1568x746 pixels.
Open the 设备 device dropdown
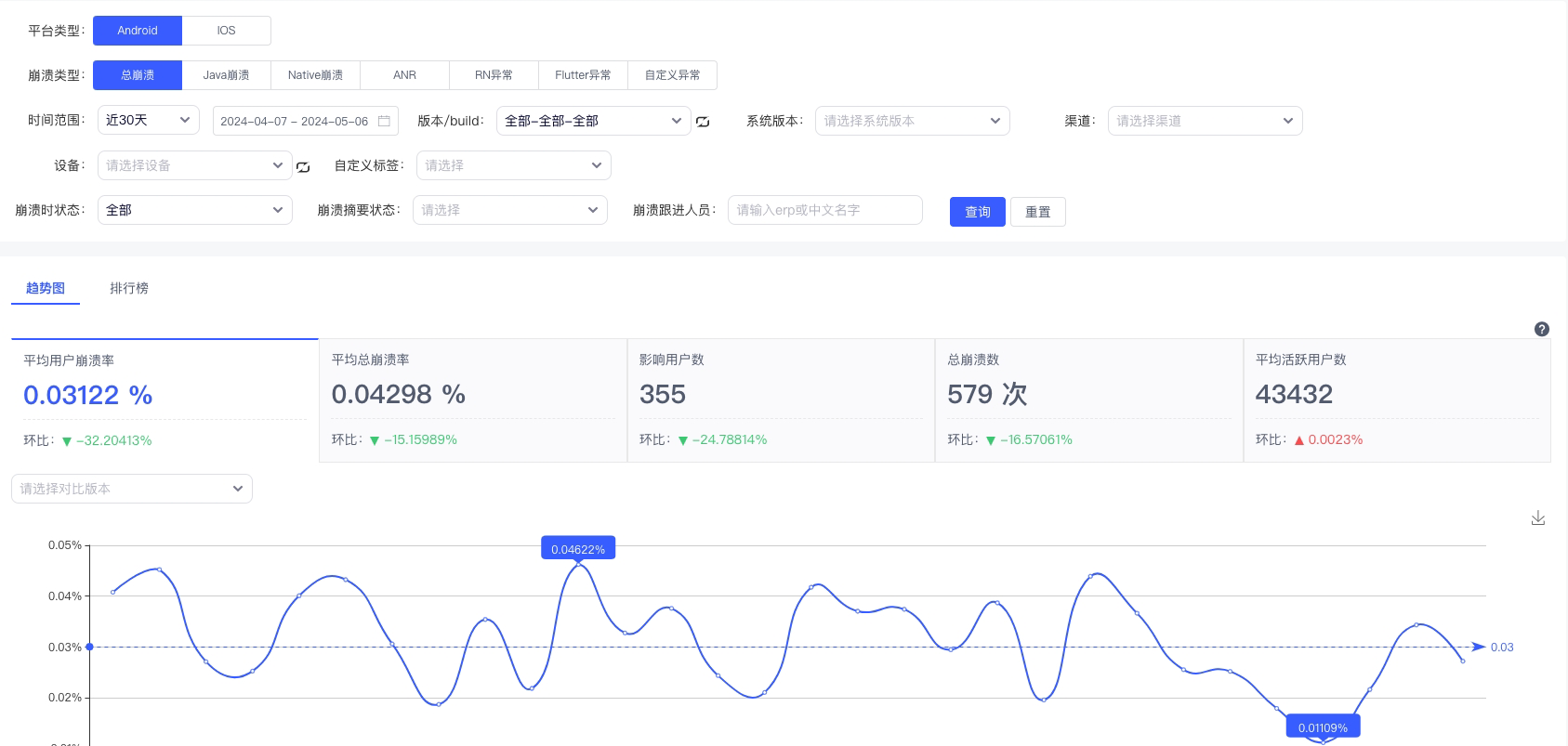pos(195,165)
